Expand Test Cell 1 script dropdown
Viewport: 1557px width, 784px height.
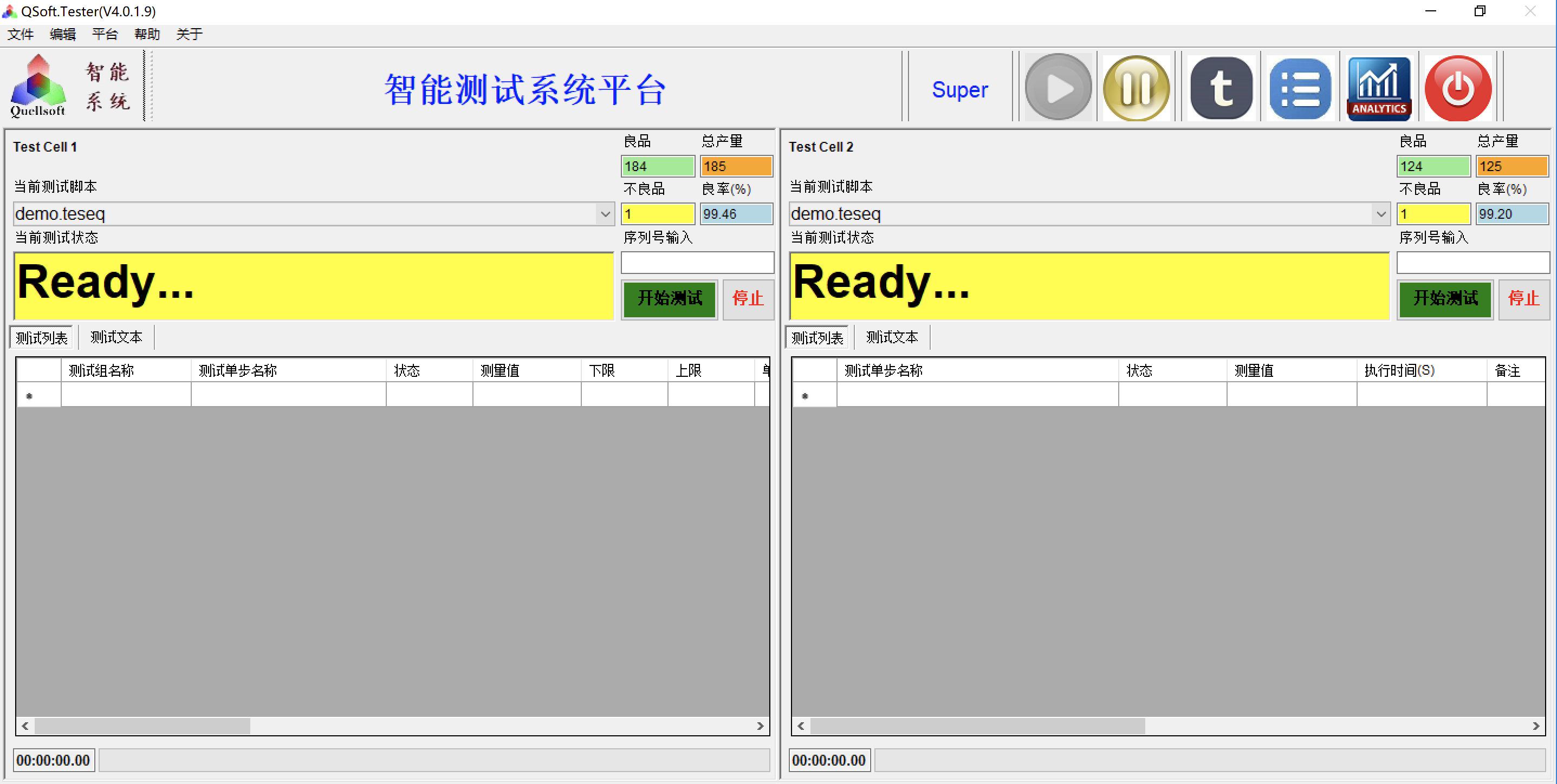[605, 214]
